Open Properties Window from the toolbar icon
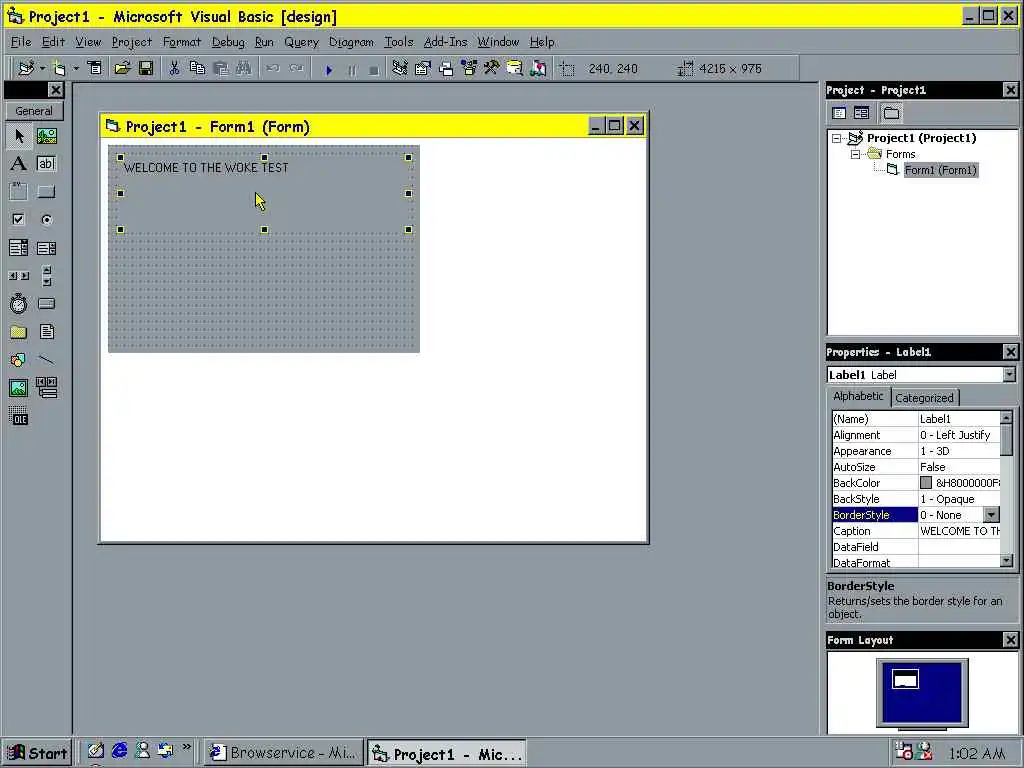The height and width of the screenshot is (768, 1024). pyautogui.click(x=423, y=68)
